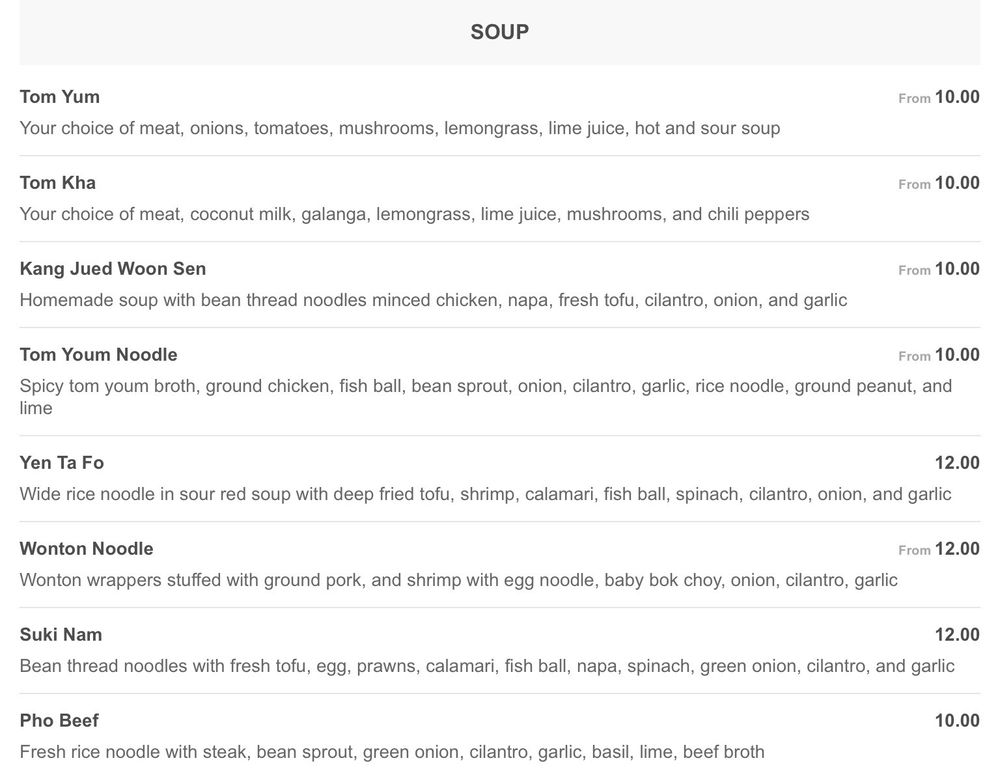The image size is (1000, 782).
Task: Click Suki Nam's 12.00 price
Action: click(957, 635)
